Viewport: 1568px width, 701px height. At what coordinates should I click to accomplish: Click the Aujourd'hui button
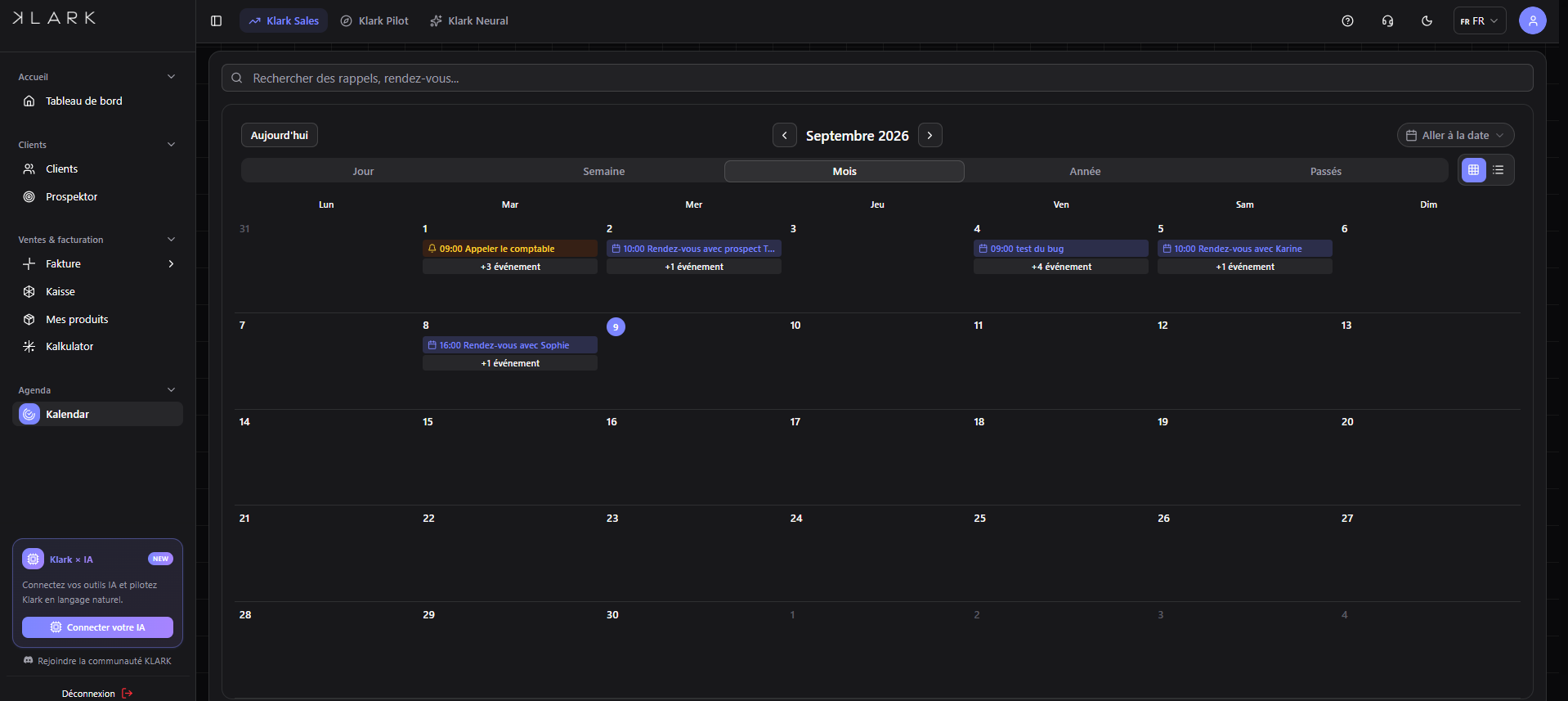[x=280, y=135]
